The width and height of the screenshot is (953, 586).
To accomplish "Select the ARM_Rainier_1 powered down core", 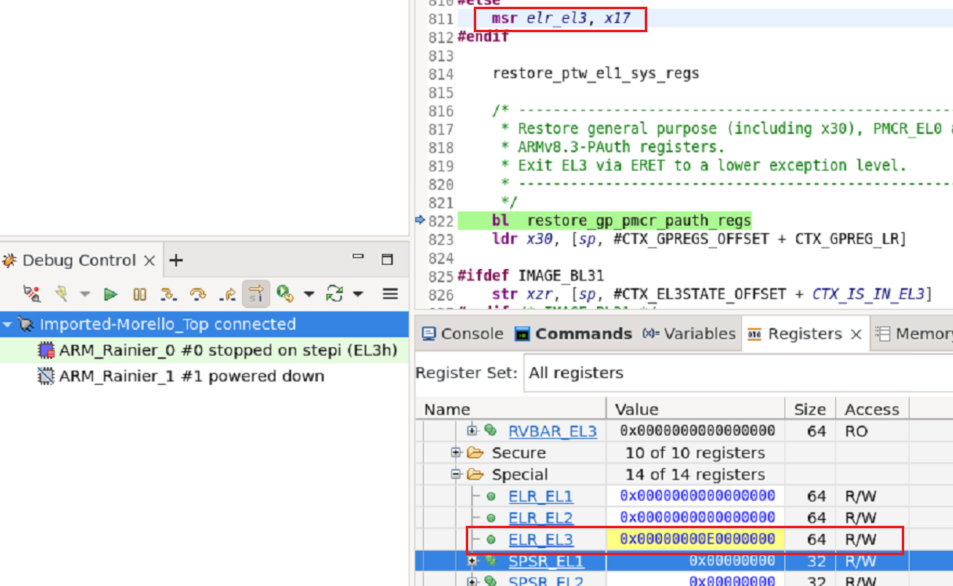I will pos(191,377).
